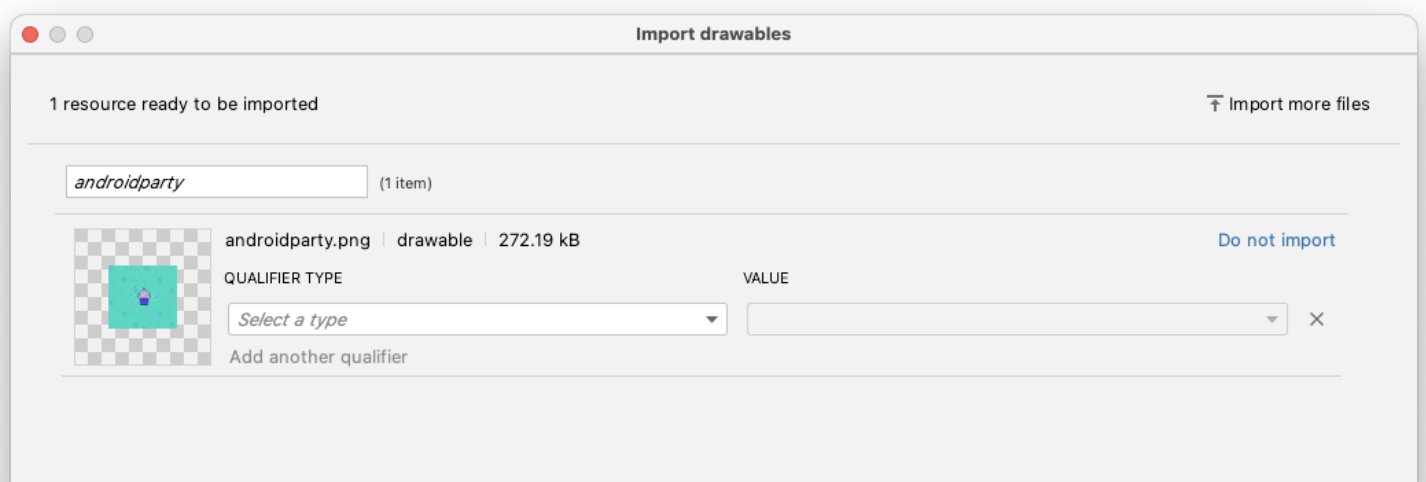Click the green zoom window button

[84, 35]
